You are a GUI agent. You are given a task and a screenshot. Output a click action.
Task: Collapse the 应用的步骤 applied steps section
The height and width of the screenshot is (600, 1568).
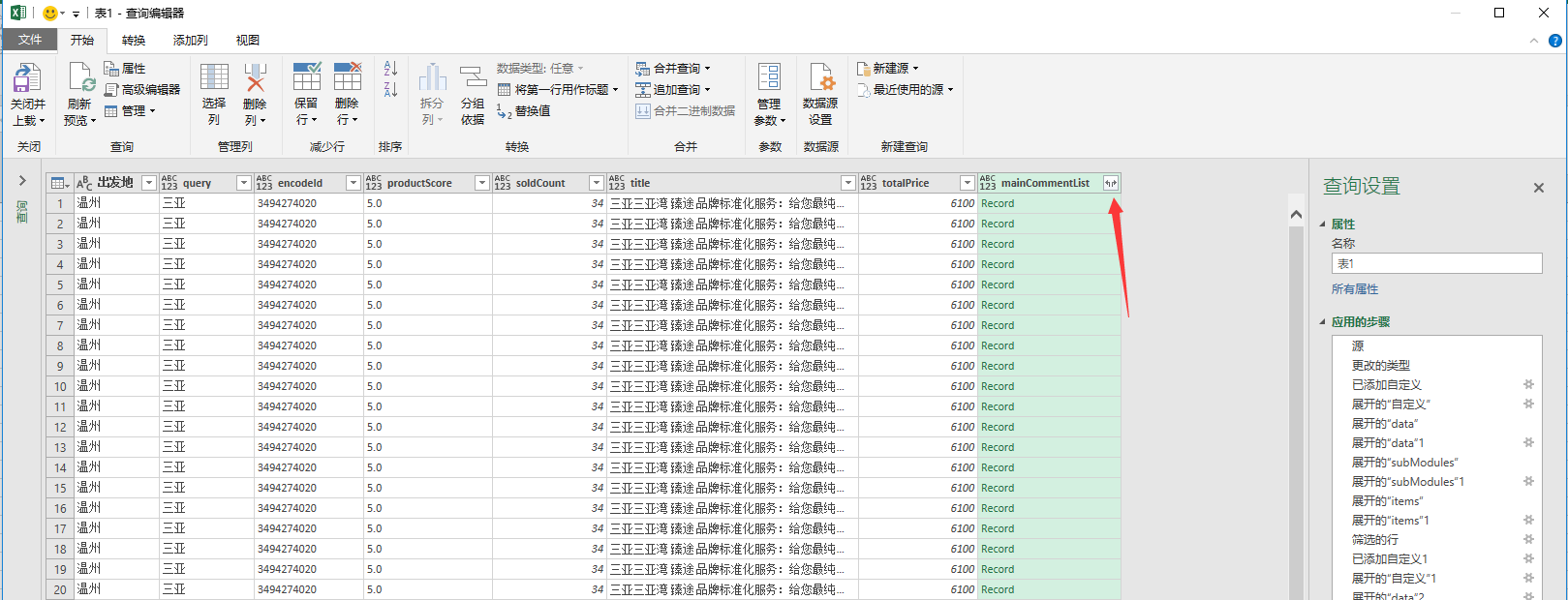[x=1323, y=322]
